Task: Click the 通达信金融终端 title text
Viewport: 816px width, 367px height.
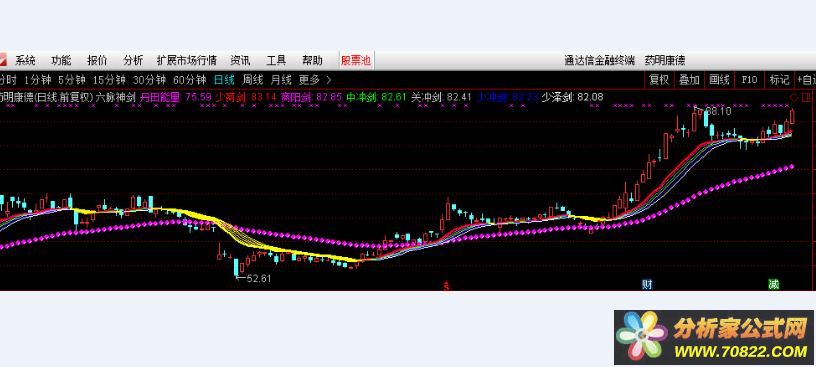Action: coord(600,60)
